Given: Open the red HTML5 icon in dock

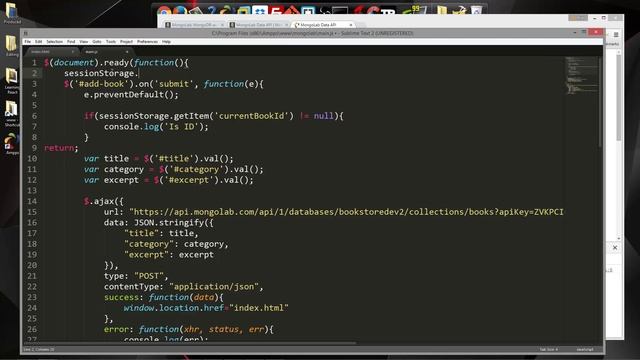Looking at the screenshot, I should (276, 11).
